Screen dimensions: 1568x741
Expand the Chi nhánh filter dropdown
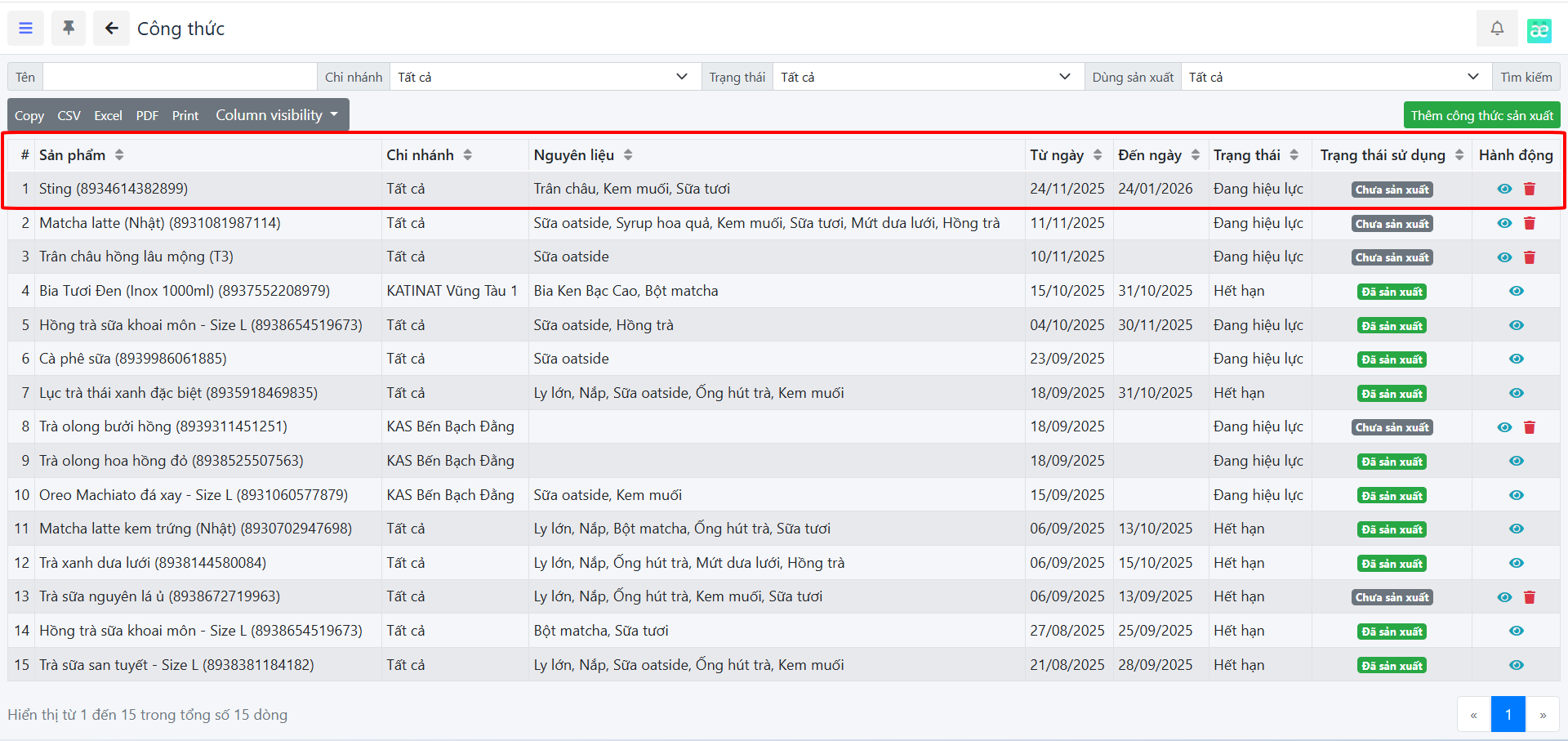click(x=544, y=77)
